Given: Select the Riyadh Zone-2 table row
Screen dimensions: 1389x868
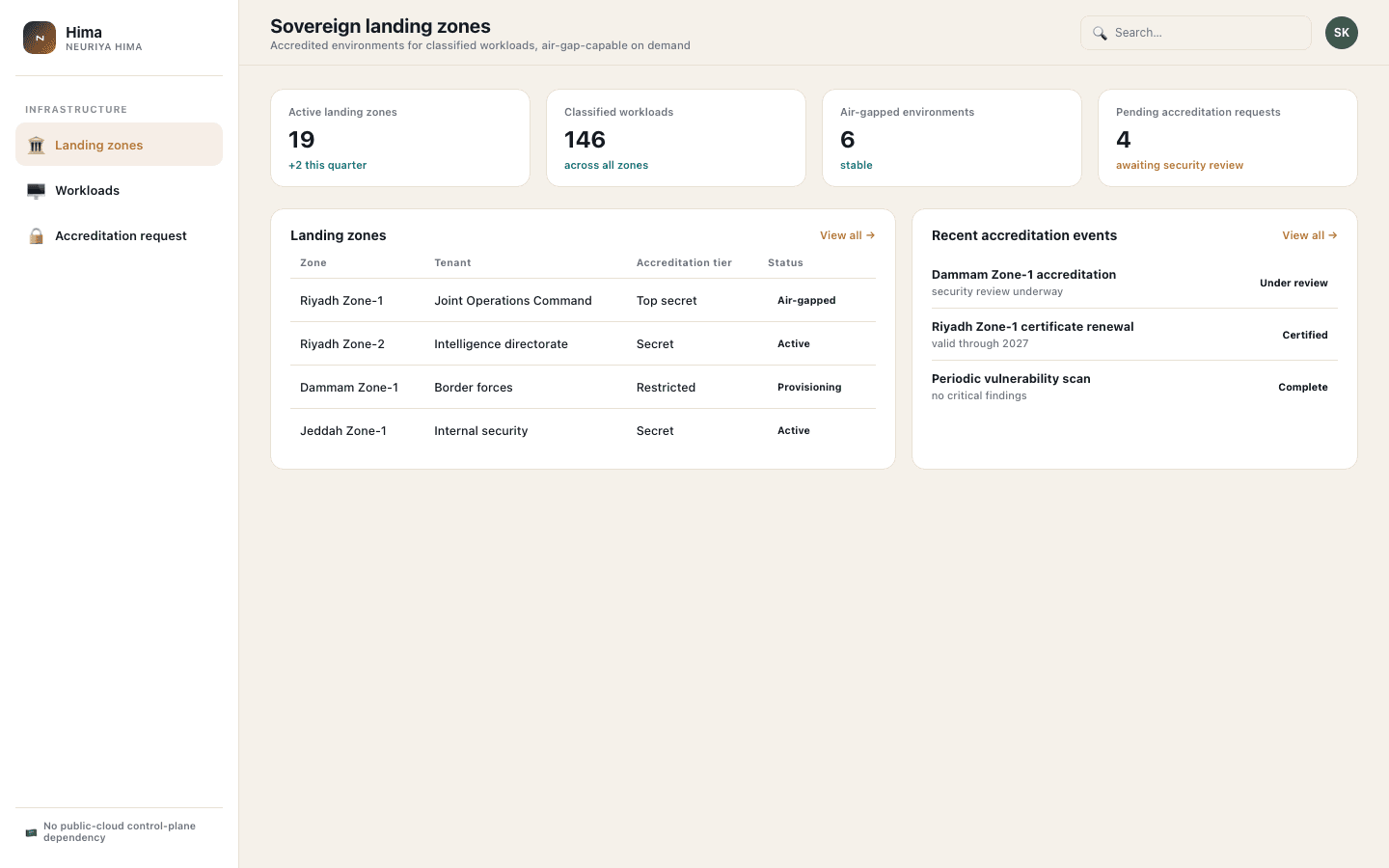Looking at the screenshot, I should pyautogui.click(x=583, y=344).
